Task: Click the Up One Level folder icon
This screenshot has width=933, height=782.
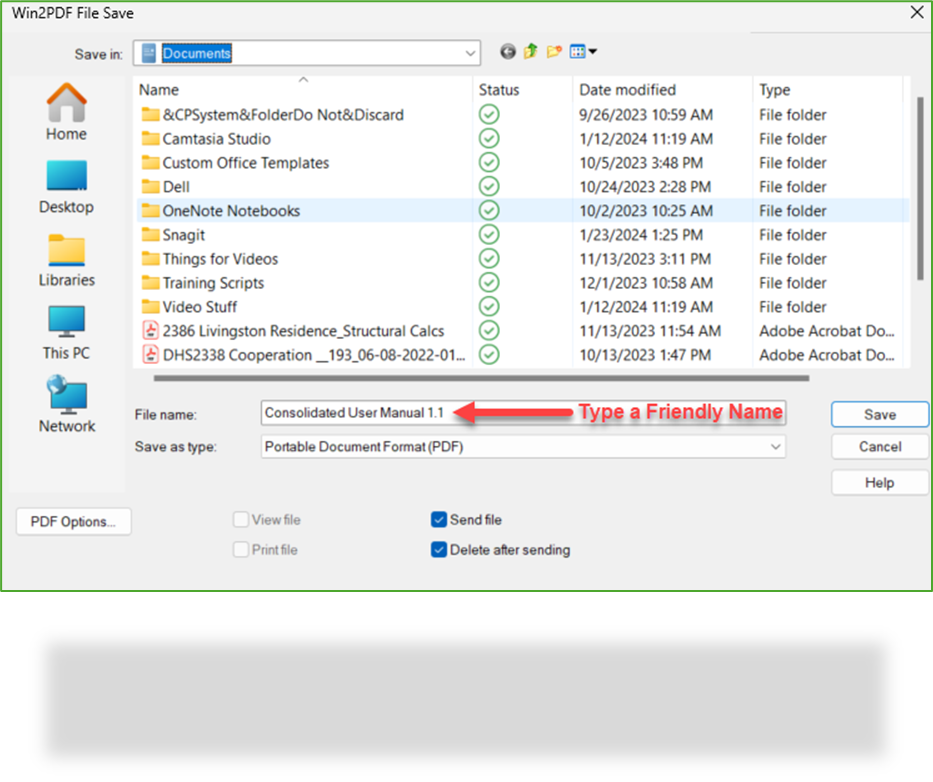Action: click(530, 51)
